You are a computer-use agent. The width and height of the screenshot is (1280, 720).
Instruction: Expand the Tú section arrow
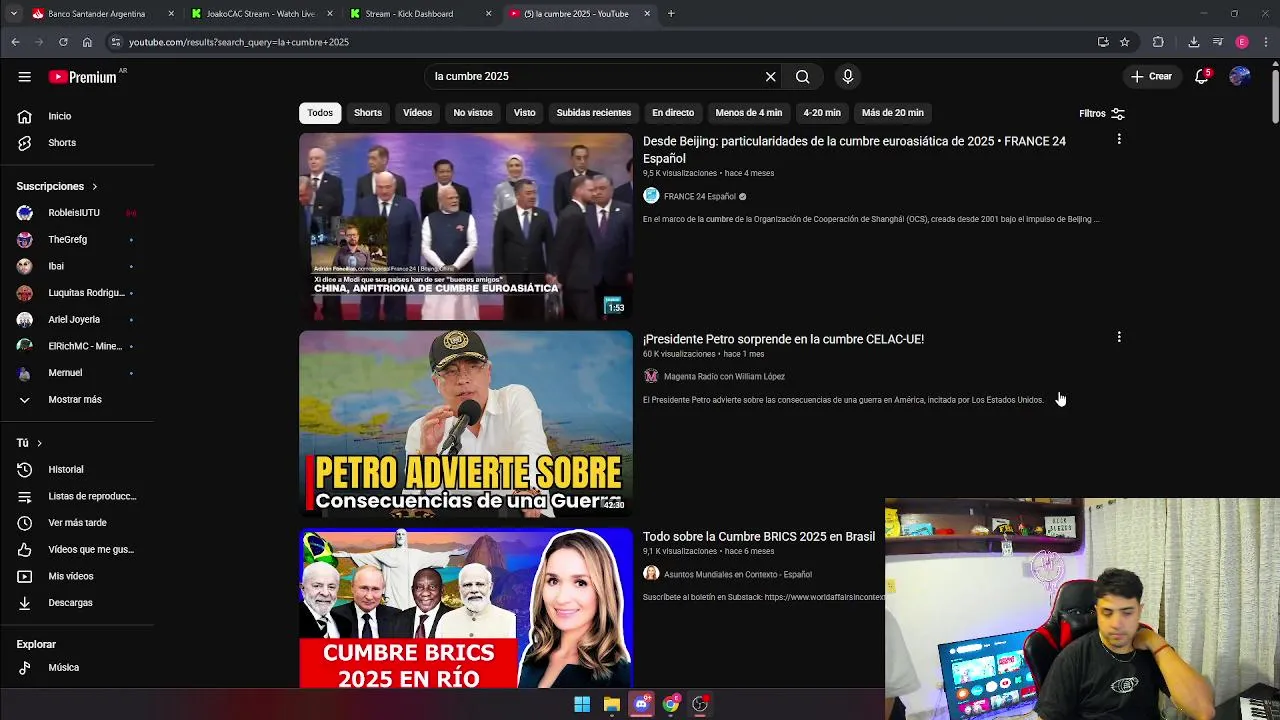click(x=39, y=443)
